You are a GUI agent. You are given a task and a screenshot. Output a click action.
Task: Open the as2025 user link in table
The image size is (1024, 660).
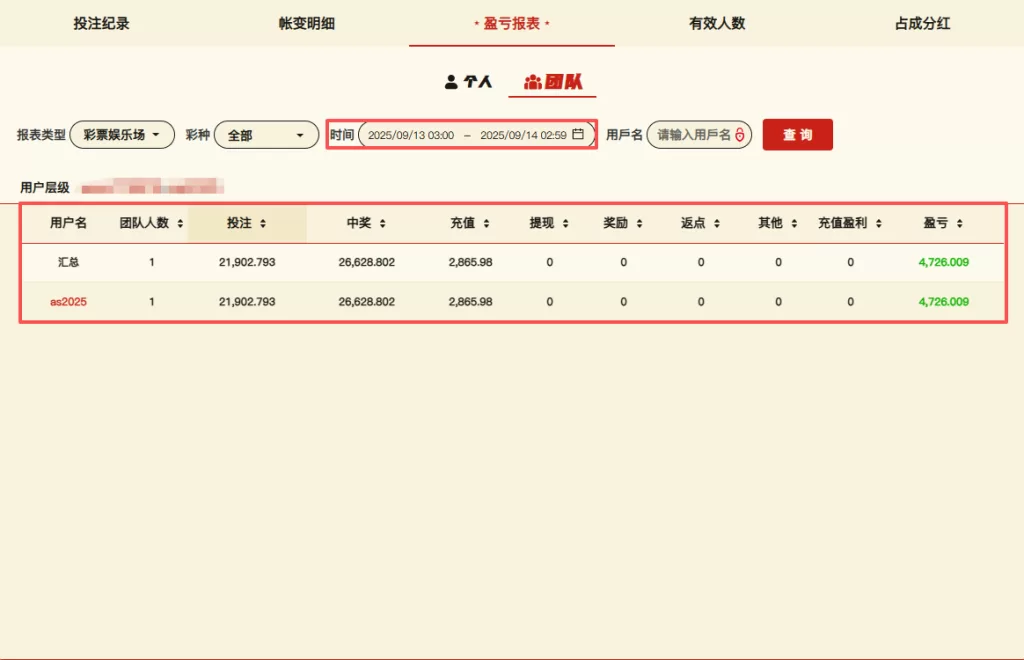pos(68,302)
